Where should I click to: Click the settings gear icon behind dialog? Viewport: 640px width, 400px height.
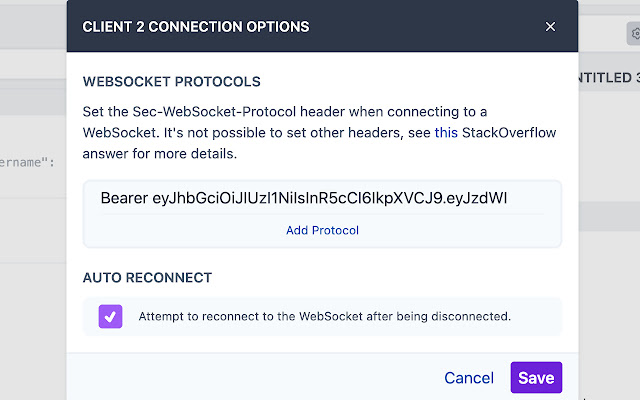point(634,33)
